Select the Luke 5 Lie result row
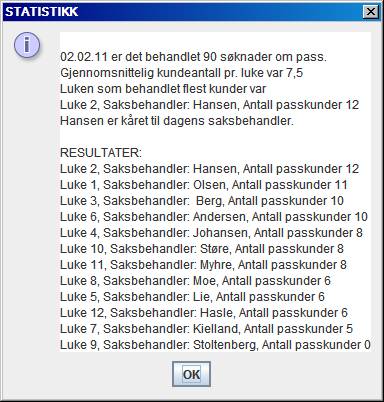 pyautogui.click(x=192, y=297)
